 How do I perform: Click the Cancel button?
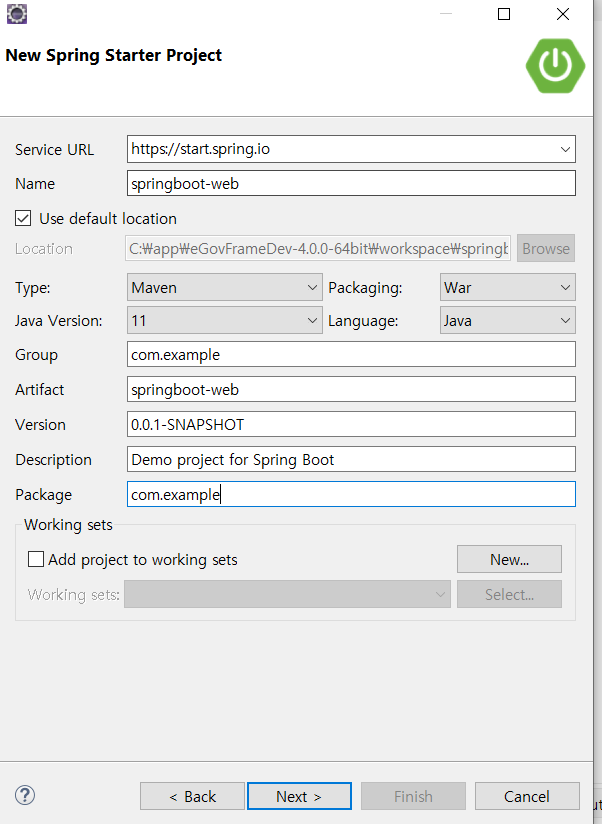coord(527,796)
